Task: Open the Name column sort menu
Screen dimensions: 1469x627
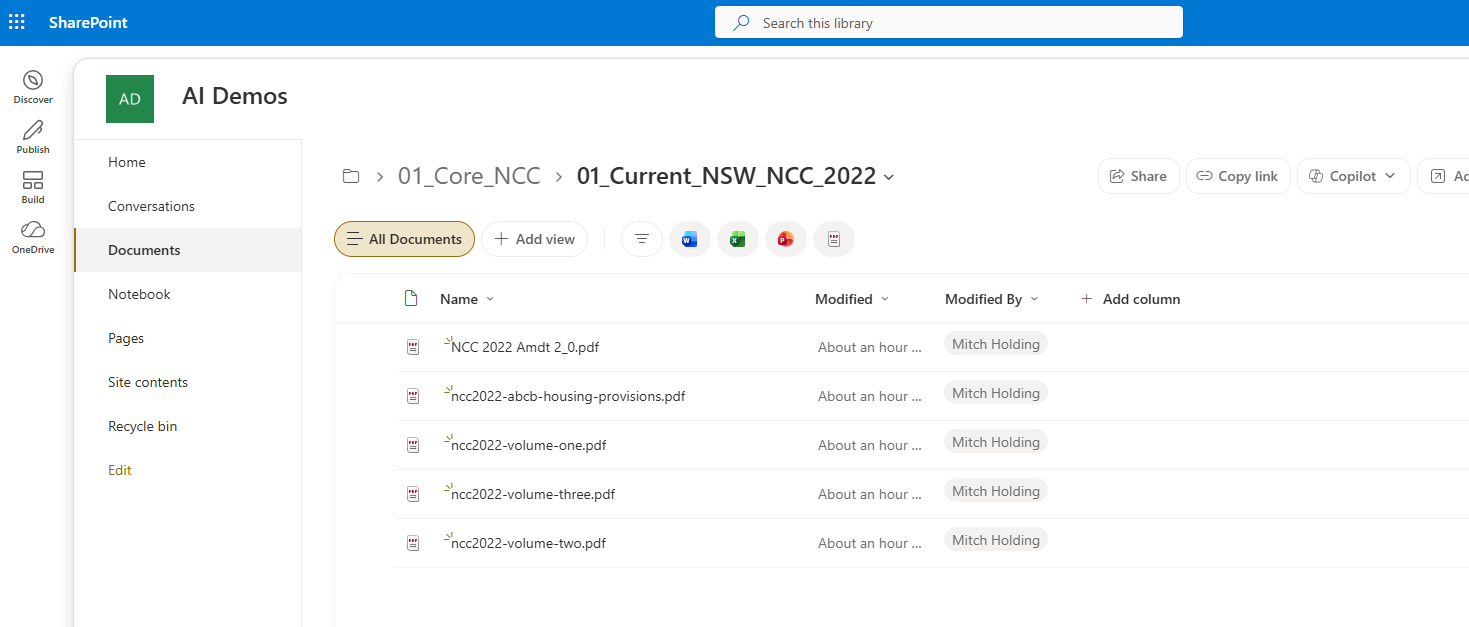Action: (466, 299)
